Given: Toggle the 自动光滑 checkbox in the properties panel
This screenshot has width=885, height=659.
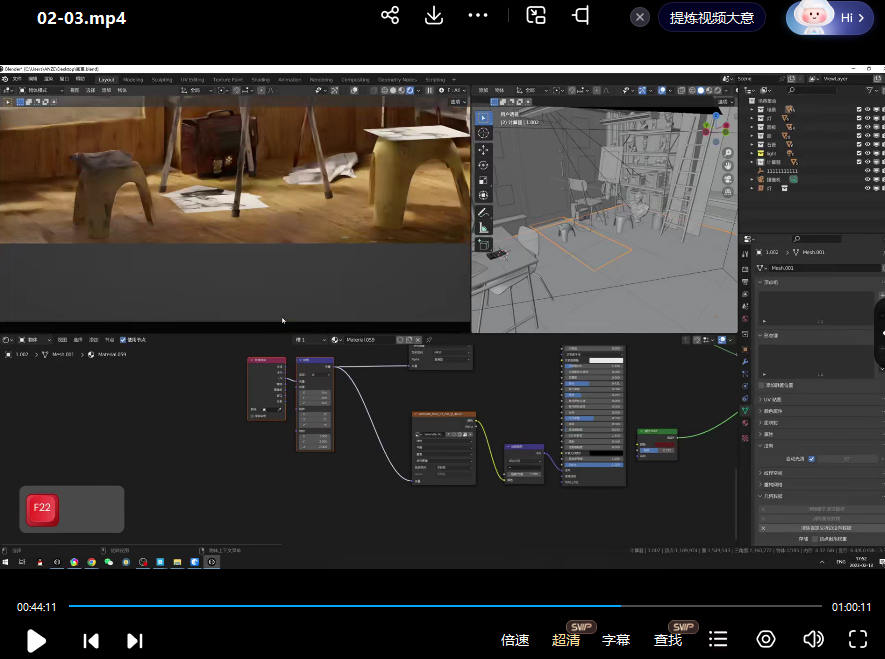Looking at the screenshot, I should coord(811,459).
